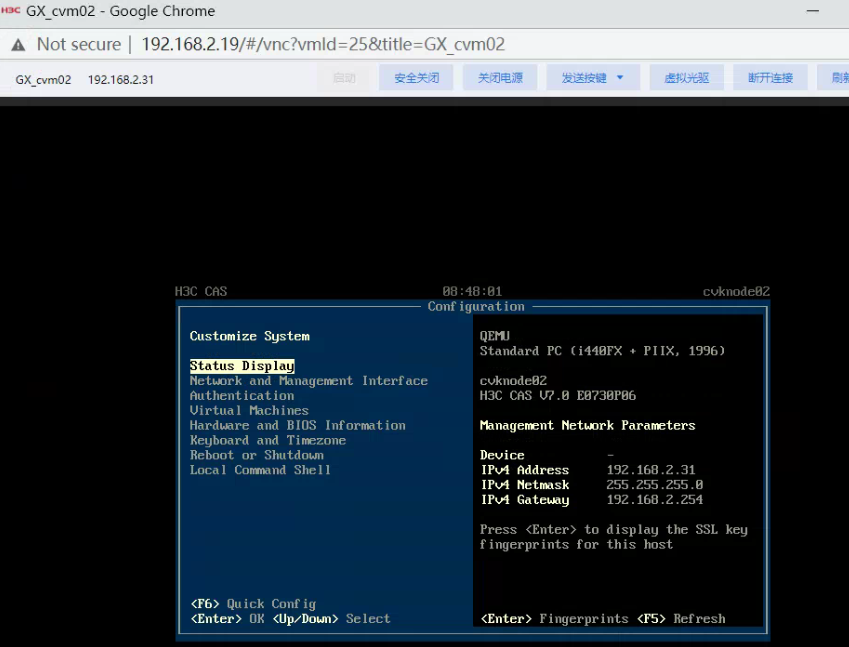Click the 192.168.2.31 label in toolbar
The image size is (849, 647).
pyautogui.click(x=121, y=80)
